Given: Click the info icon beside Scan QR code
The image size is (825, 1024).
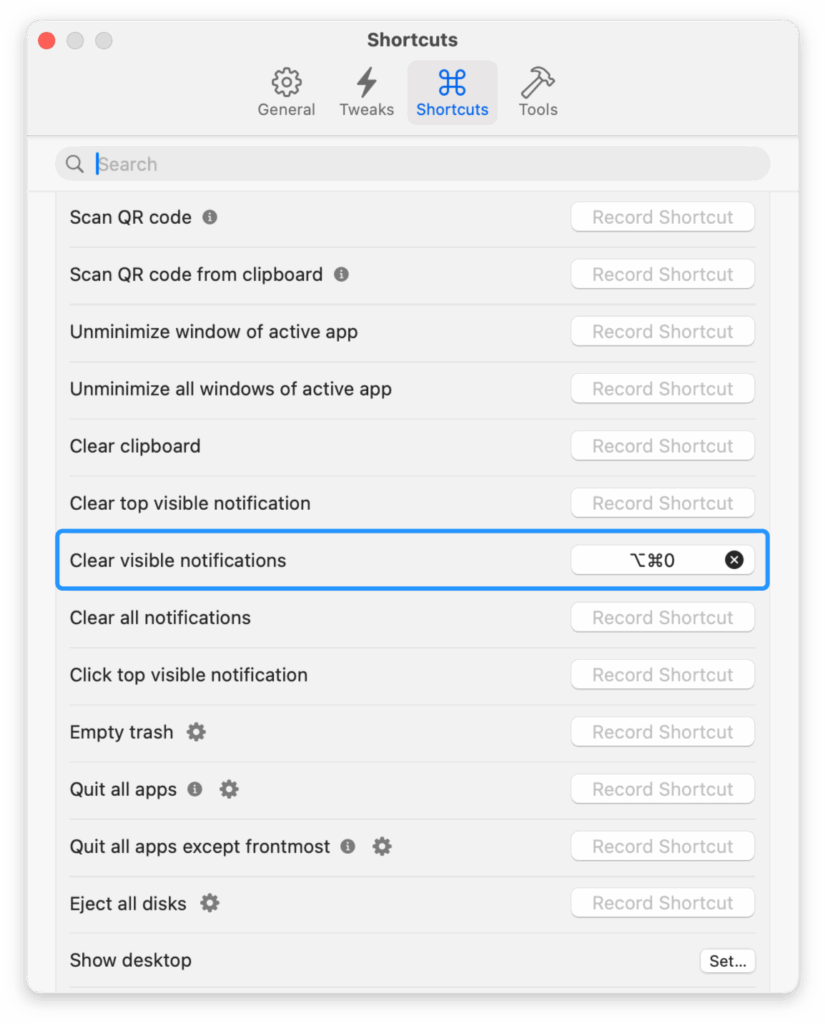Looking at the screenshot, I should (210, 217).
